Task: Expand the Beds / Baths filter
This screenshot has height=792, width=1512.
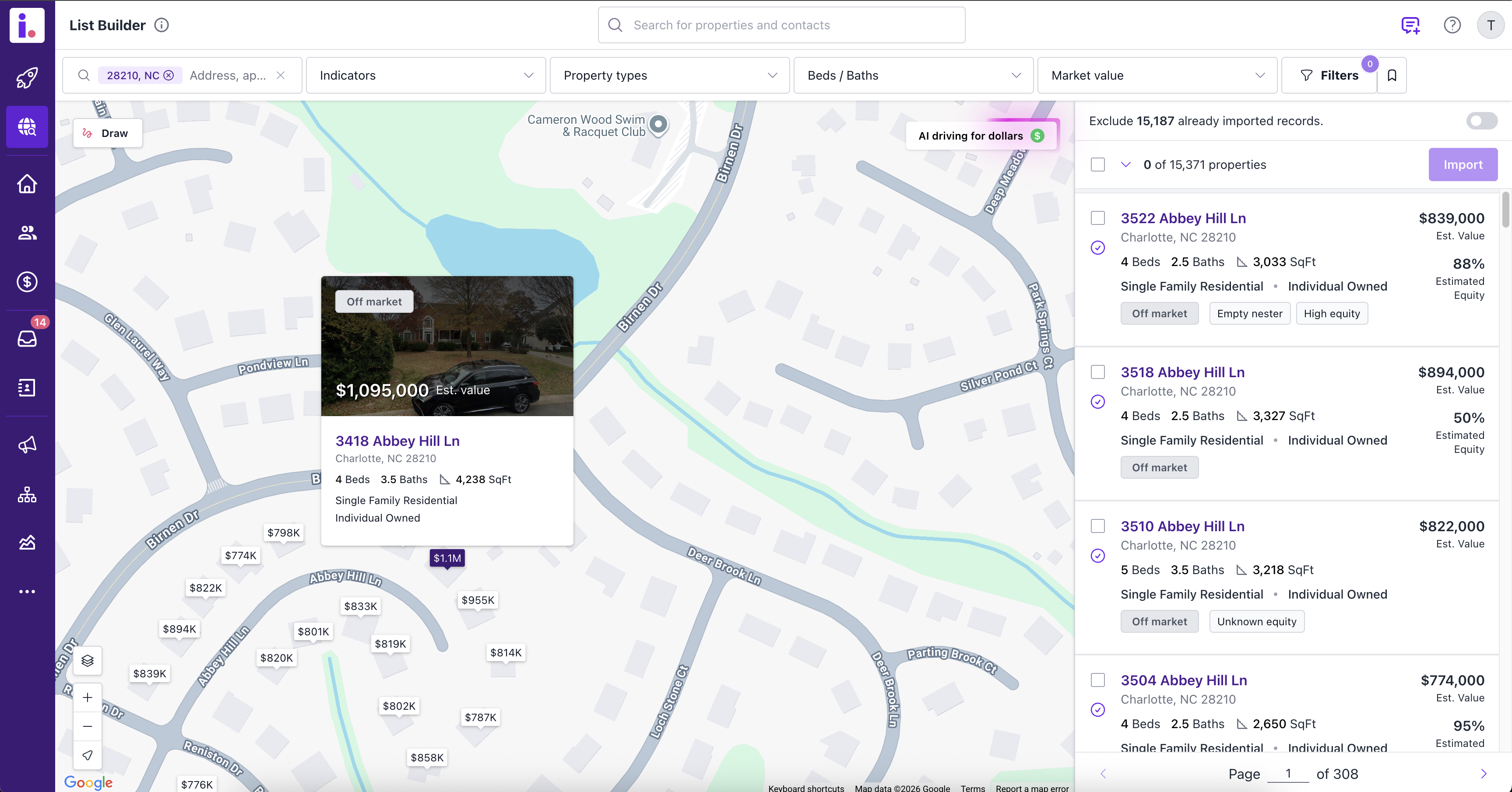Action: coord(913,75)
